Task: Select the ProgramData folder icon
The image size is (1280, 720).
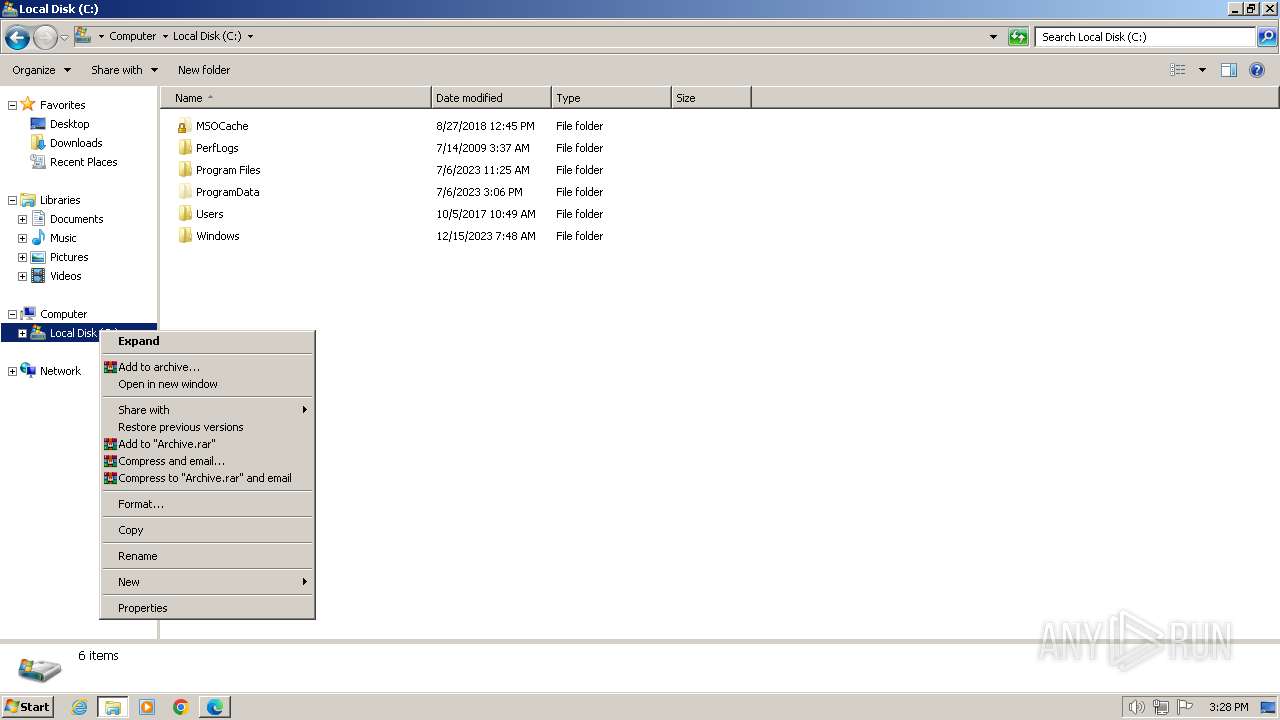Action: [x=184, y=192]
